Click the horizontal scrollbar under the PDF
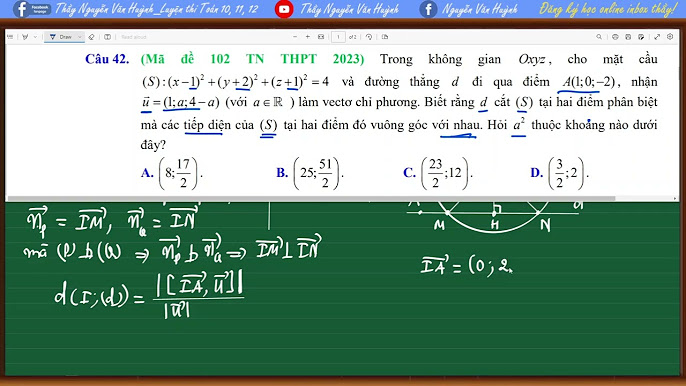Image resolution: width=686 pixels, height=386 pixels. click(312, 199)
